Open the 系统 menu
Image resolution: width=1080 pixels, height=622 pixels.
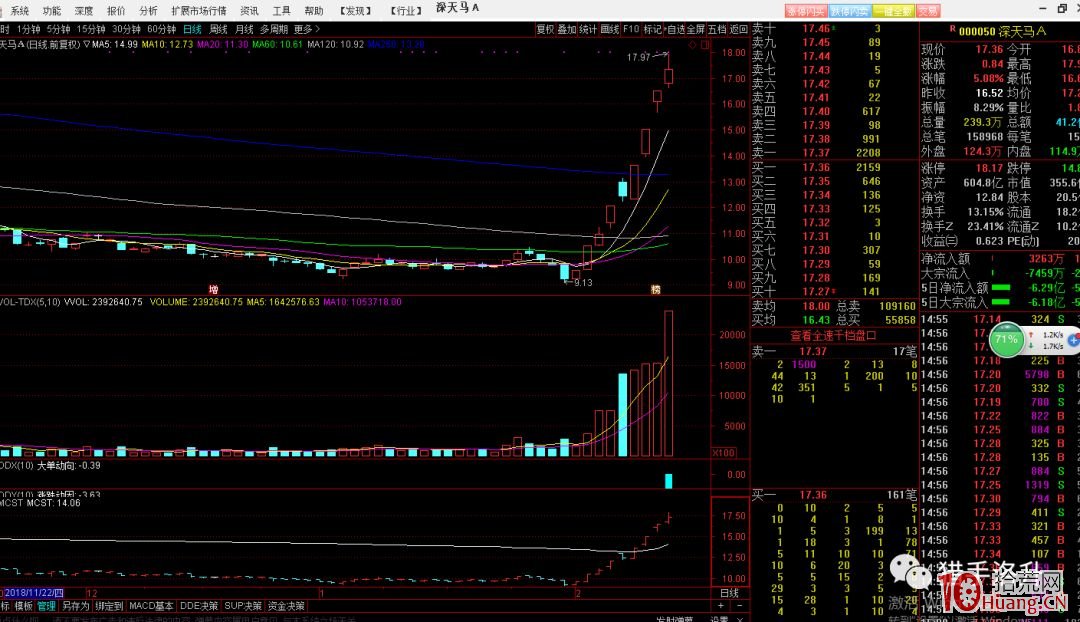(19, 10)
